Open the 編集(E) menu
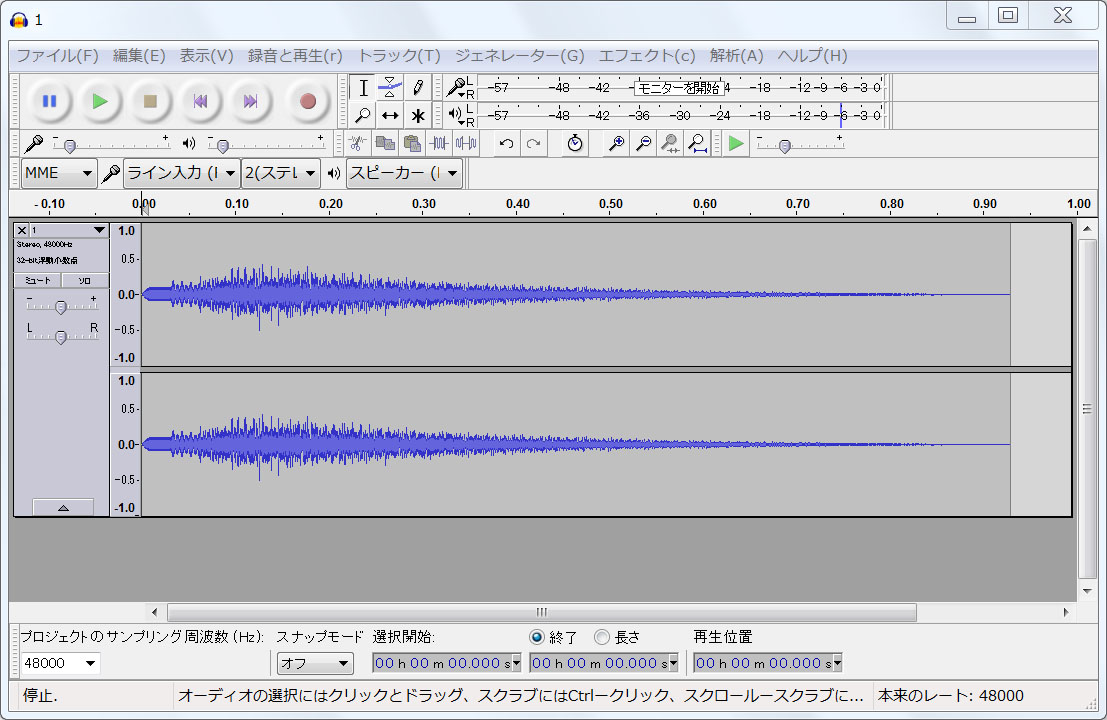 click(139, 56)
